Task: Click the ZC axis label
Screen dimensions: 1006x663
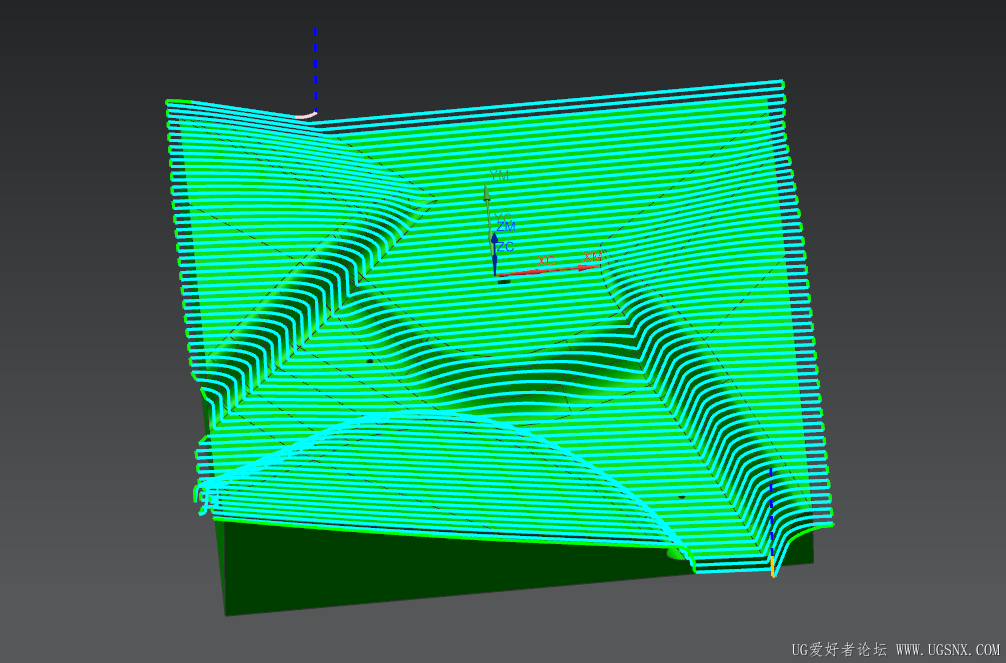Action: 505,247
